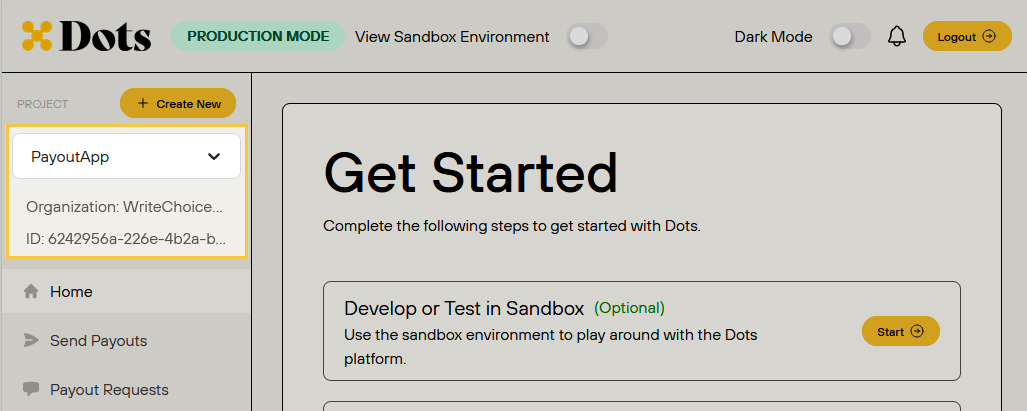Screen dimensions: 1027x411
Task: Open the Home menu item
Action: pos(126,291)
